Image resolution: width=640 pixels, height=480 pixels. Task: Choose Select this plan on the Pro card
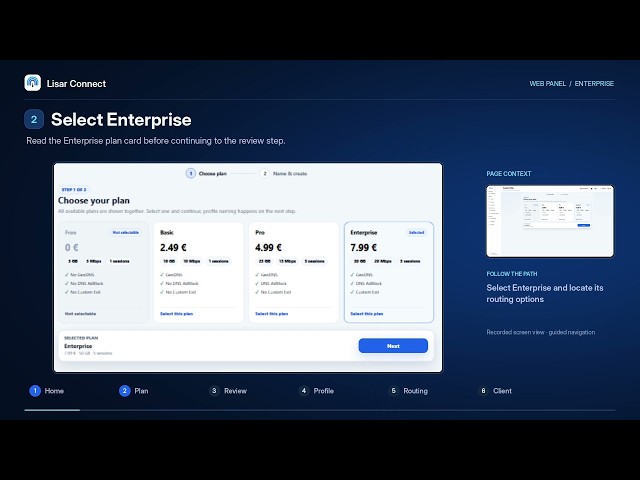coord(271,314)
